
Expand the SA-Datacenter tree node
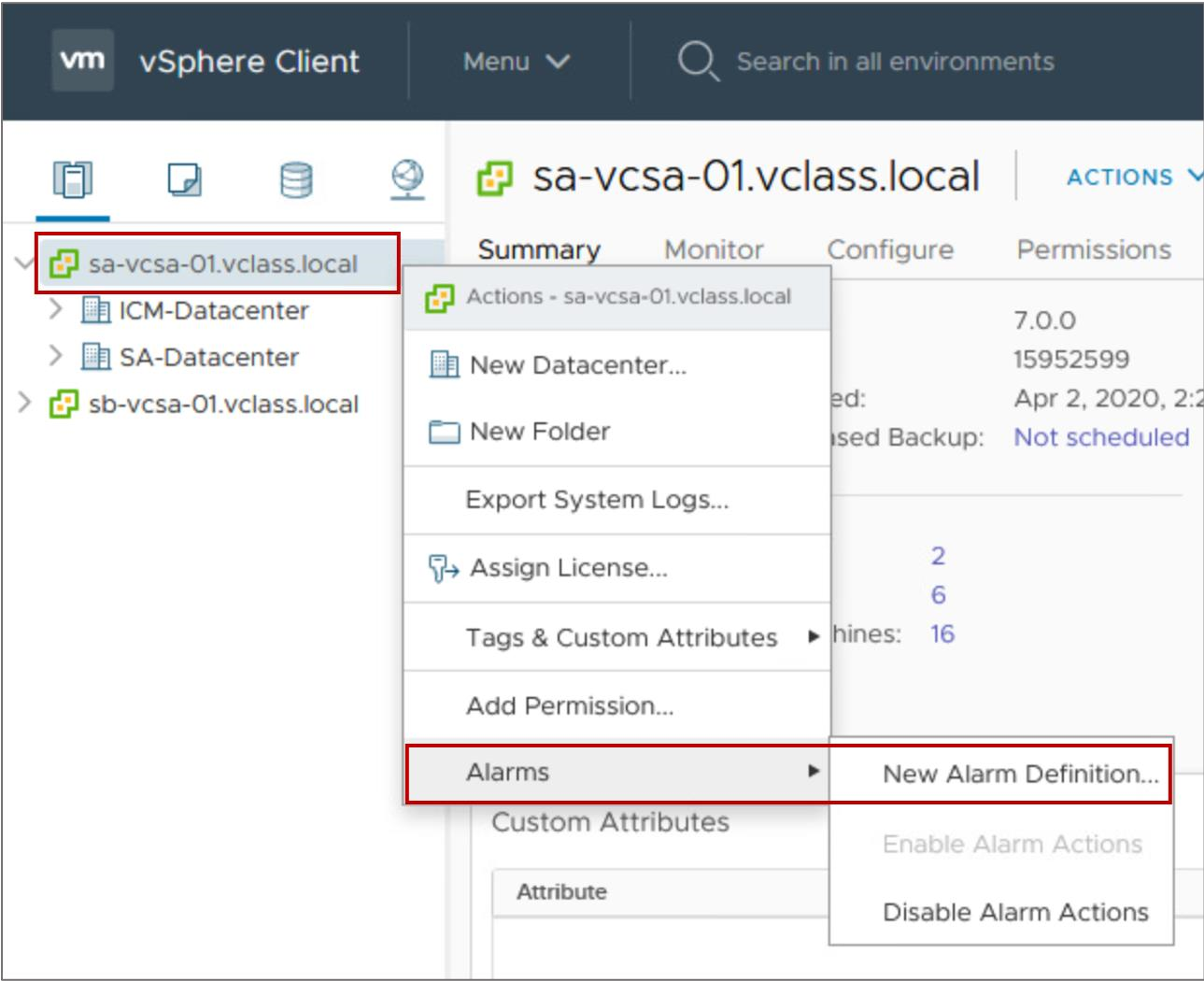tap(56, 356)
